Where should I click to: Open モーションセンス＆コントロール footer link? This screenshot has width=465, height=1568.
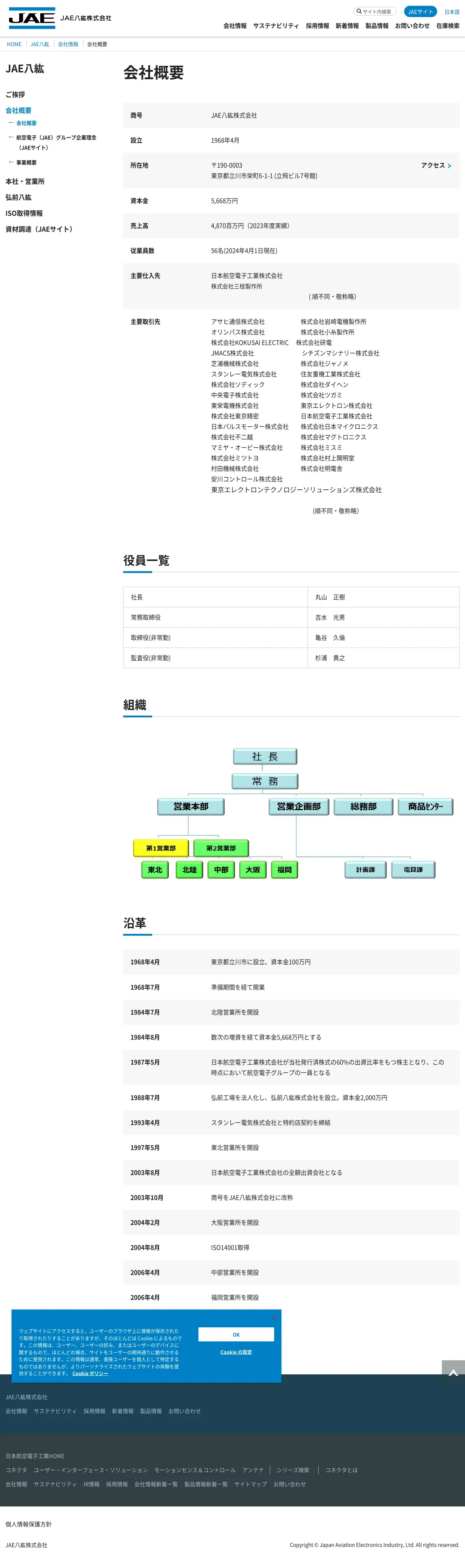coord(195,1470)
